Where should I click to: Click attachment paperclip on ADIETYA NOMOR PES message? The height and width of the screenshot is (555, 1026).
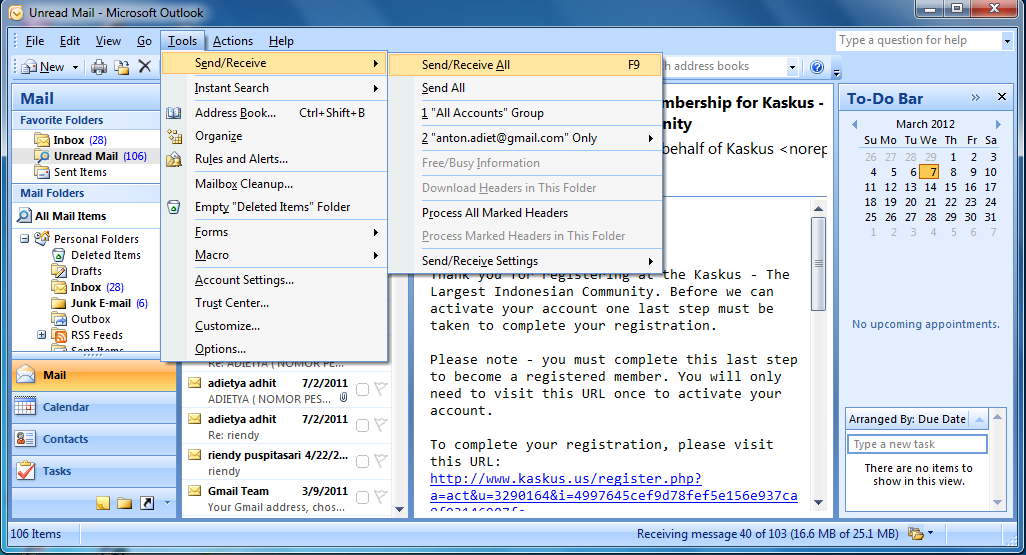click(344, 398)
